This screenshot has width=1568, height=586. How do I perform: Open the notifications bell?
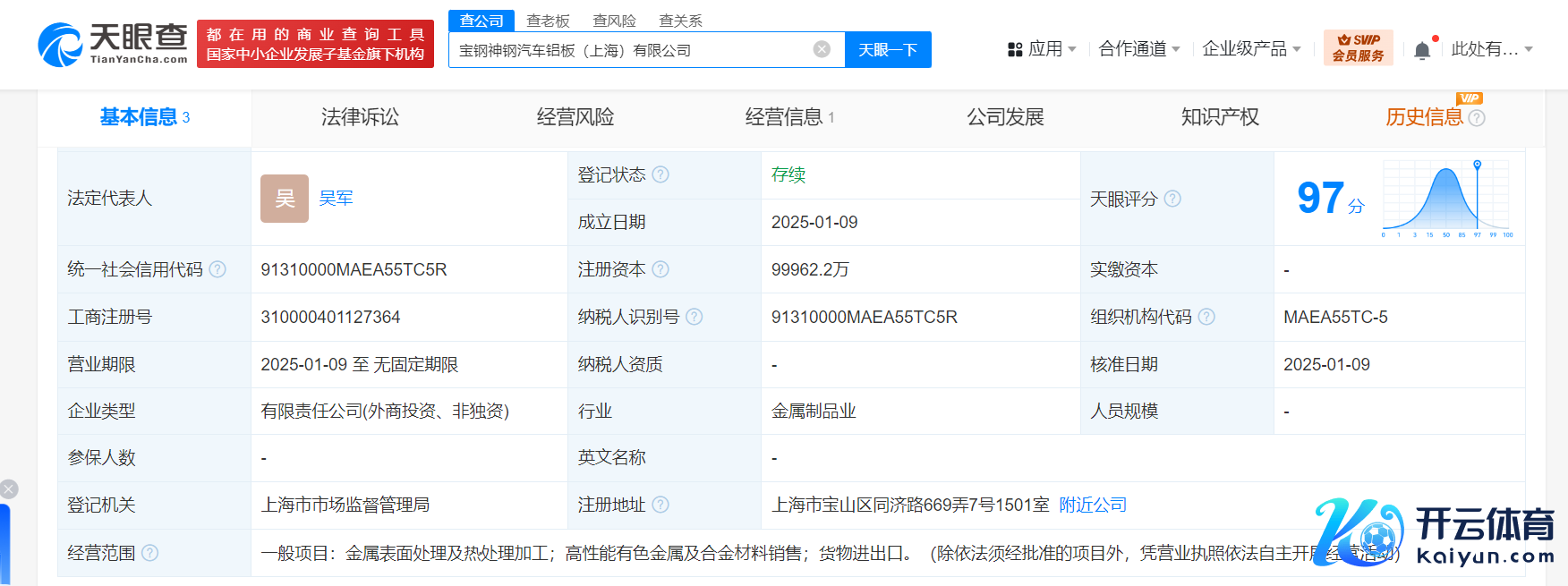(x=1422, y=50)
